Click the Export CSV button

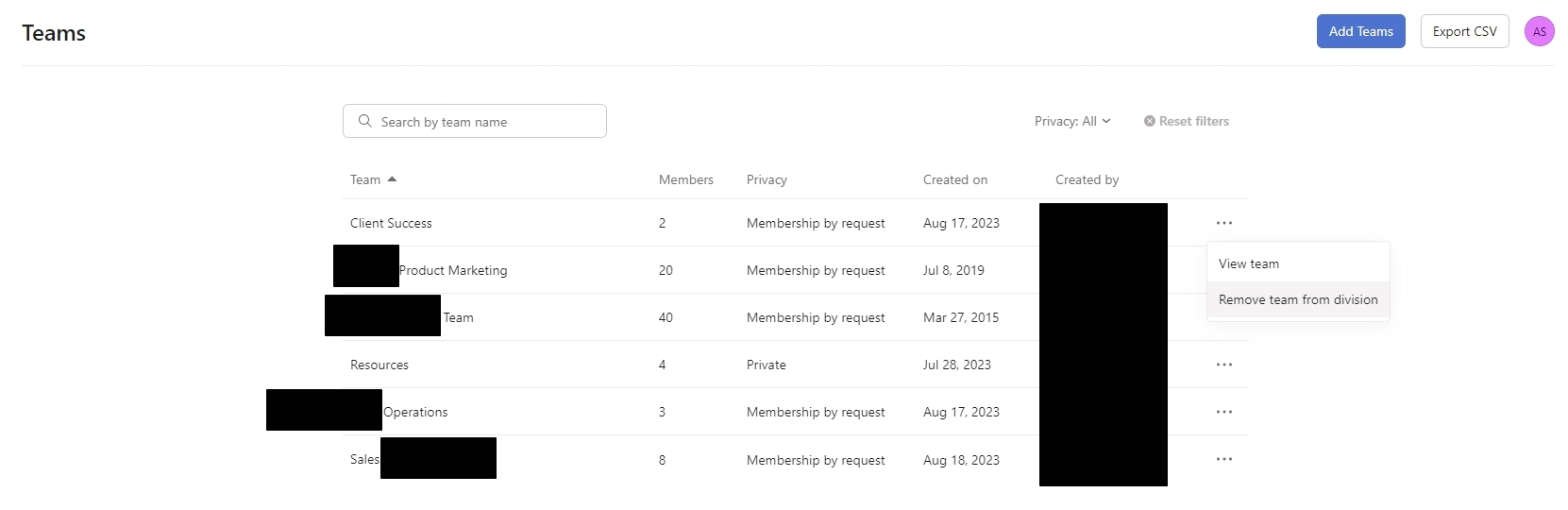point(1464,31)
